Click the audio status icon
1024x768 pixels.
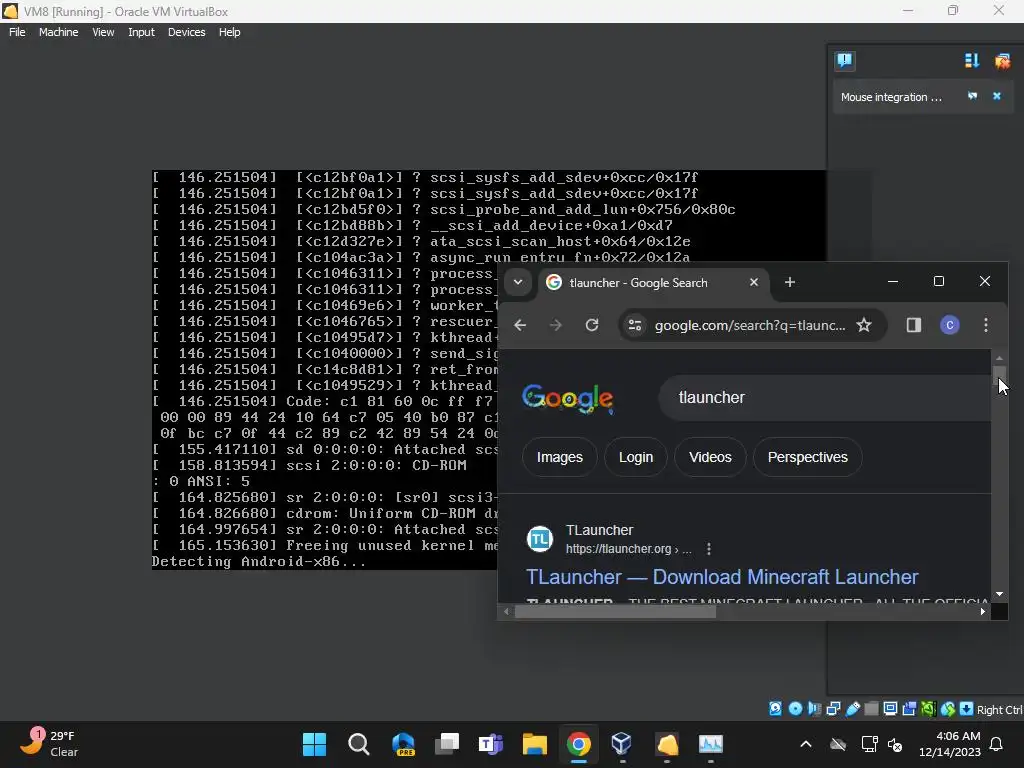[814, 709]
